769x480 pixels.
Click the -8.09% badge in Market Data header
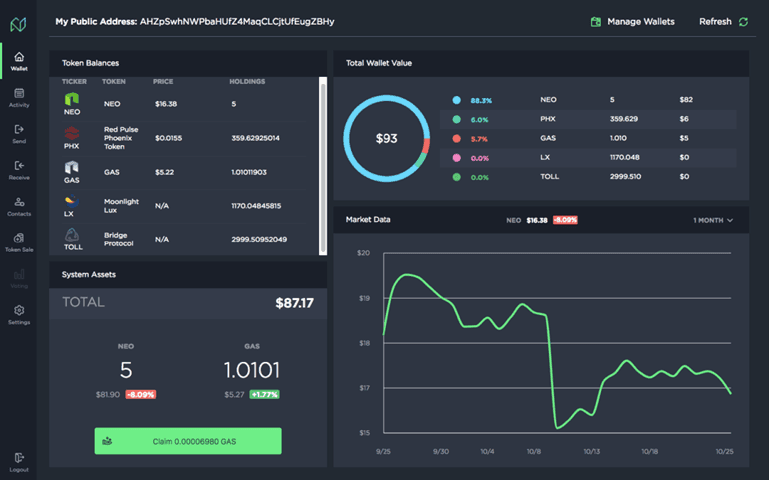tap(565, 220)
